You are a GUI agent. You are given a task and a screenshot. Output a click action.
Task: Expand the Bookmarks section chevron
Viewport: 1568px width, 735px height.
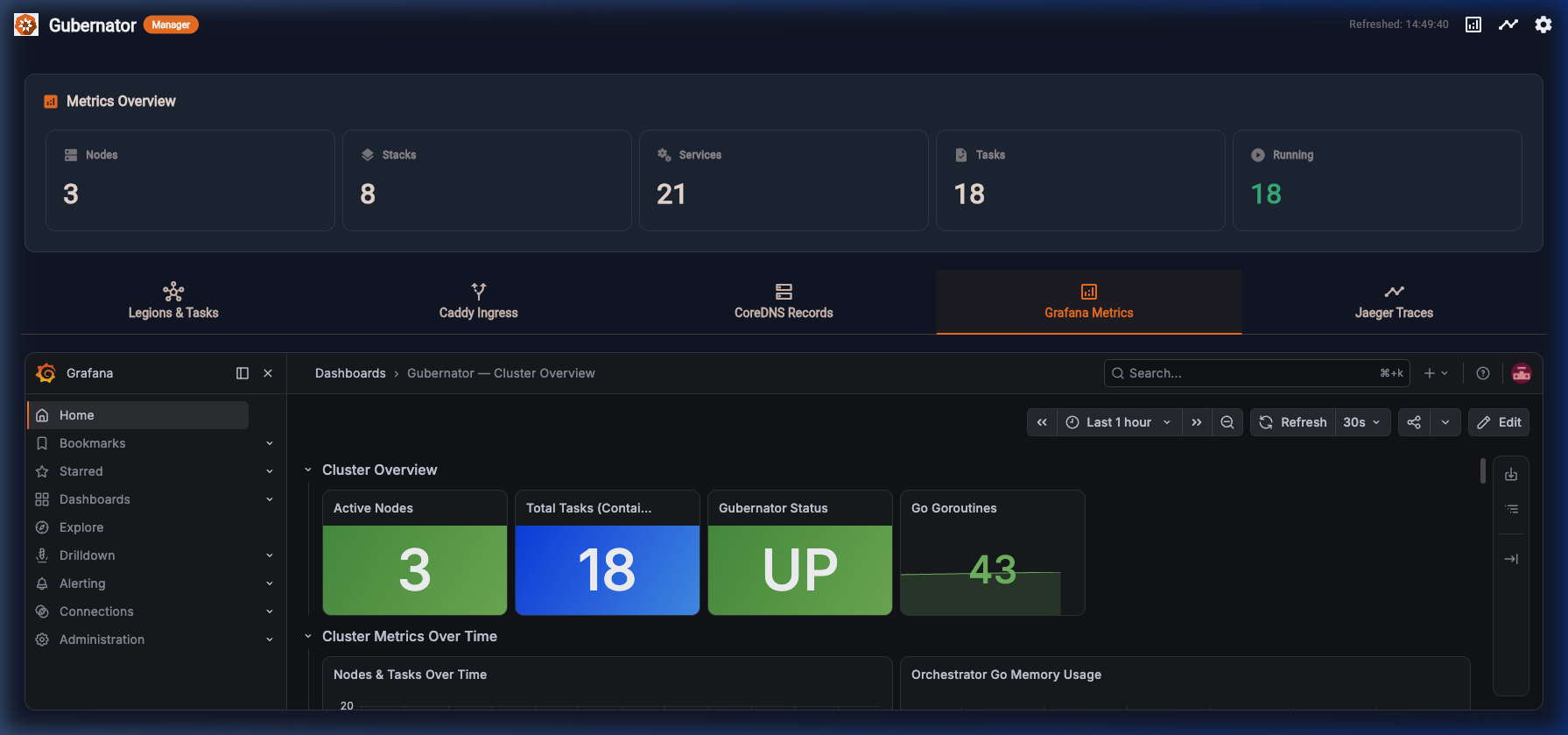(270, 443)
